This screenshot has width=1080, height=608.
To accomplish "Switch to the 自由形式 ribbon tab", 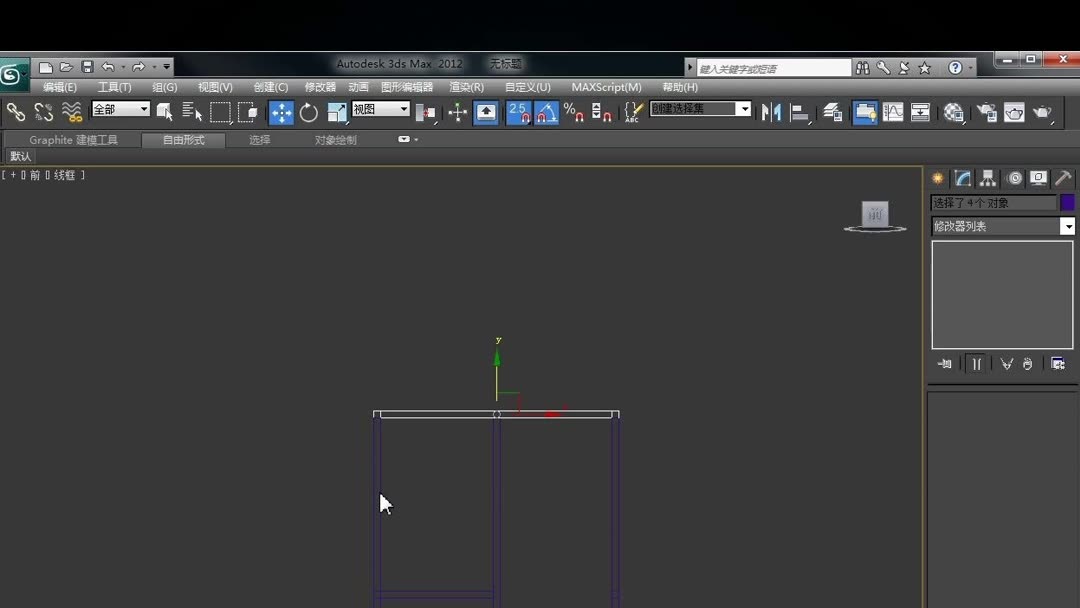I will [184, 139].
